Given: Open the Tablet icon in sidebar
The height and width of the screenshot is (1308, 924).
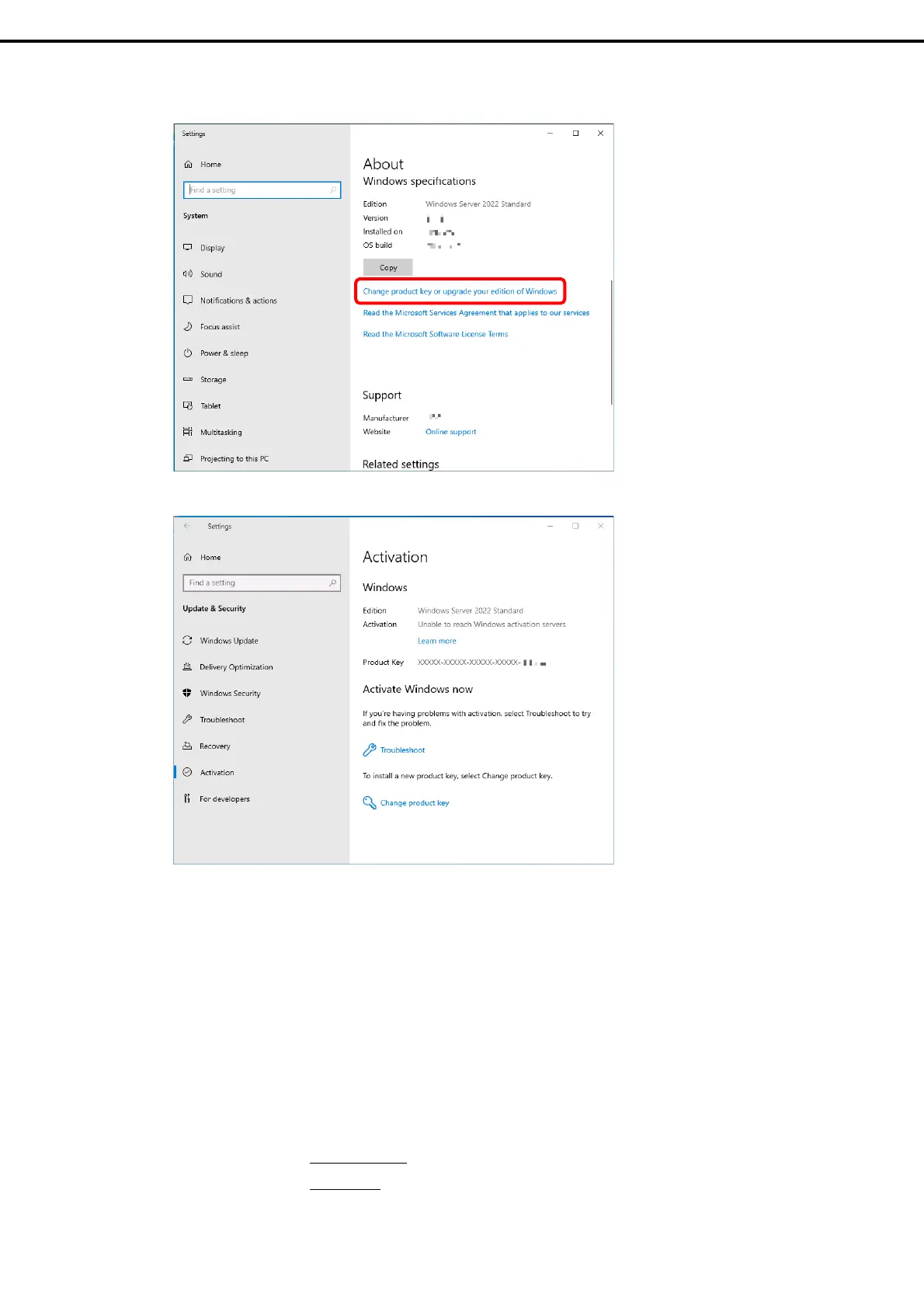Looking at the screenshot, I should [x=188, y=405].
